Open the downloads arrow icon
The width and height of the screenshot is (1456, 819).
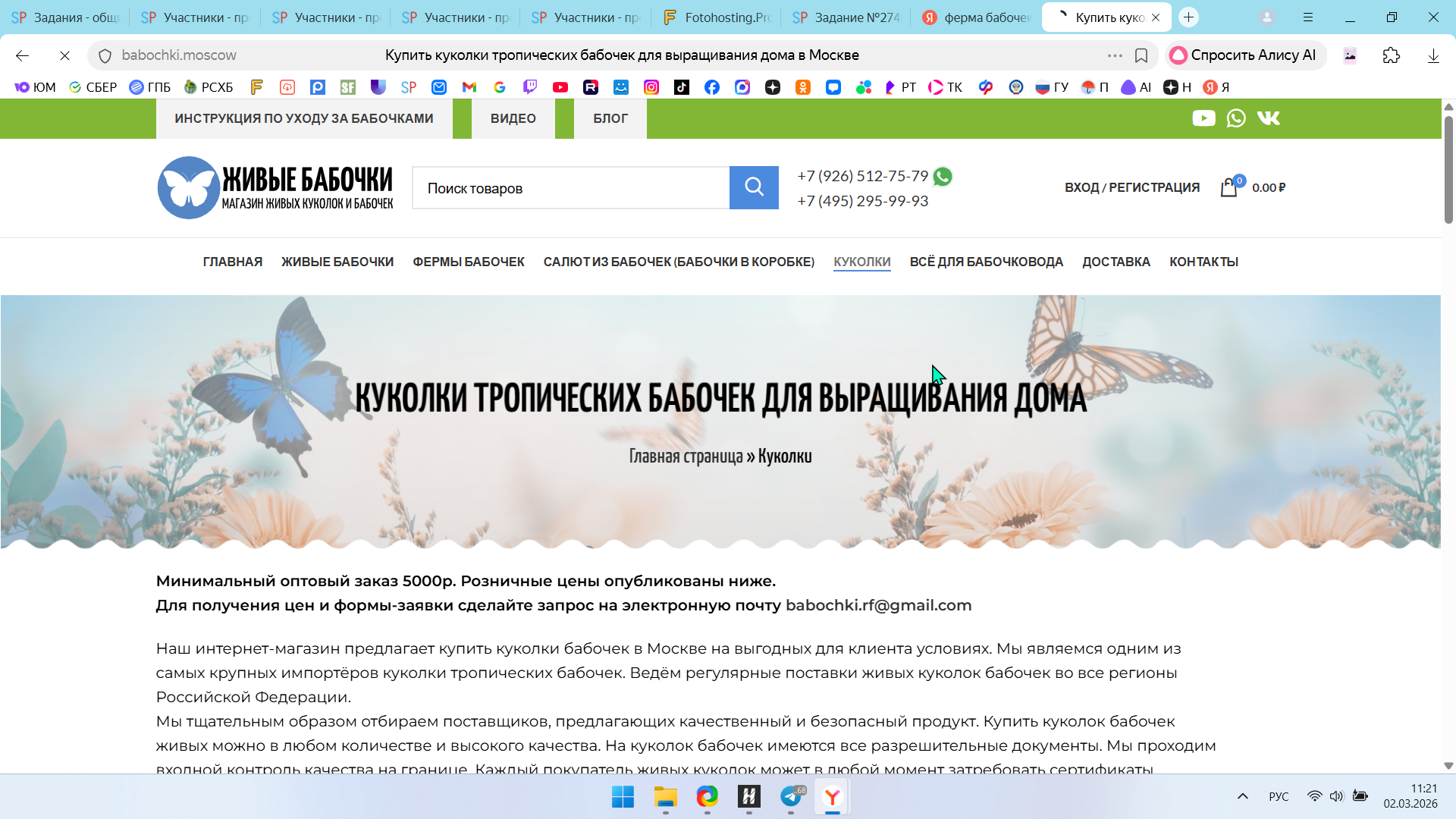[x=1433, y=55]
